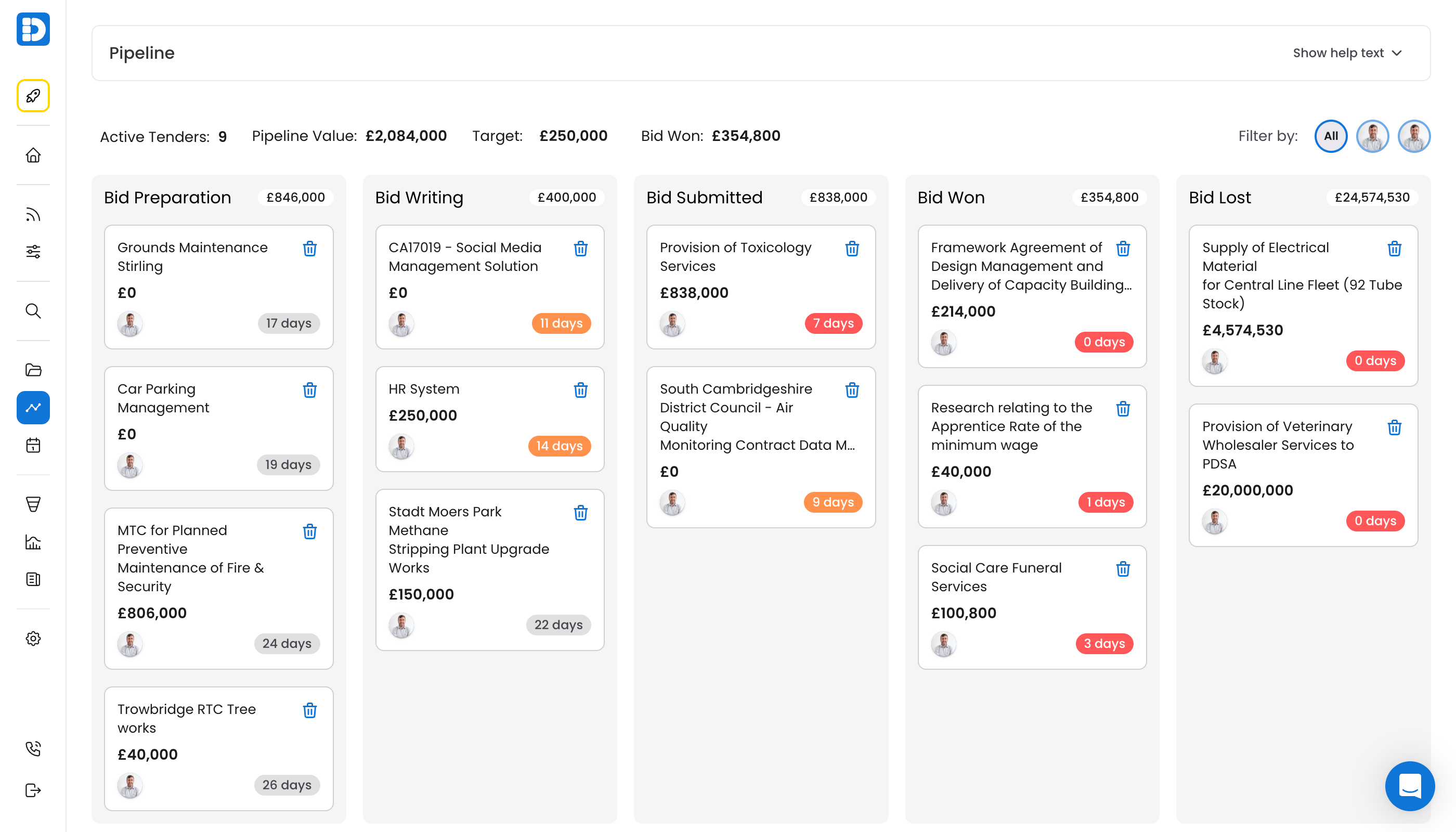The height and width of the screenshot is (832, 1456).
Task: Open the feeds icon in the sidebar
Action: tap(33, 214)
